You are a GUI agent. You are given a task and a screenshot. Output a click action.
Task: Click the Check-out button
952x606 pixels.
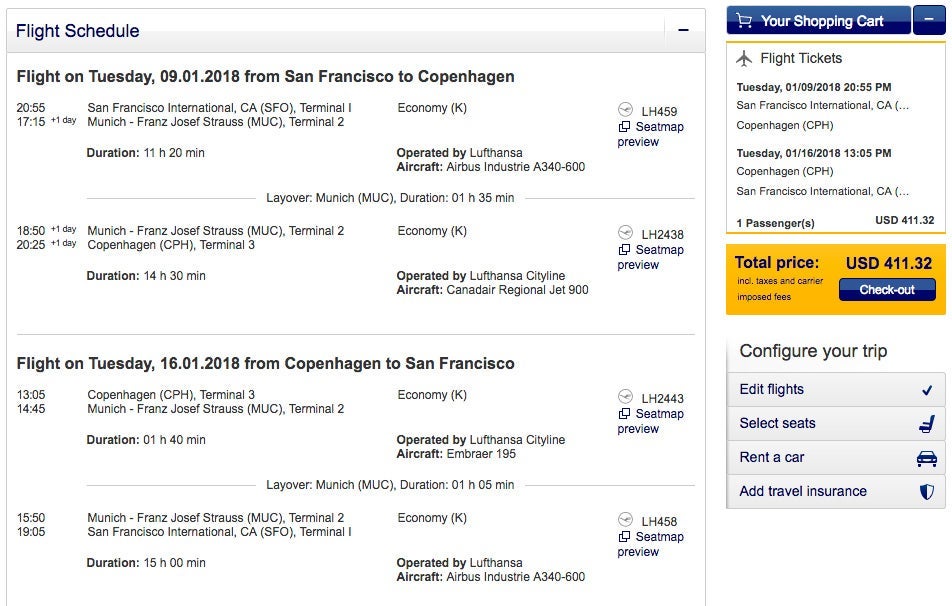pos(887,290)
